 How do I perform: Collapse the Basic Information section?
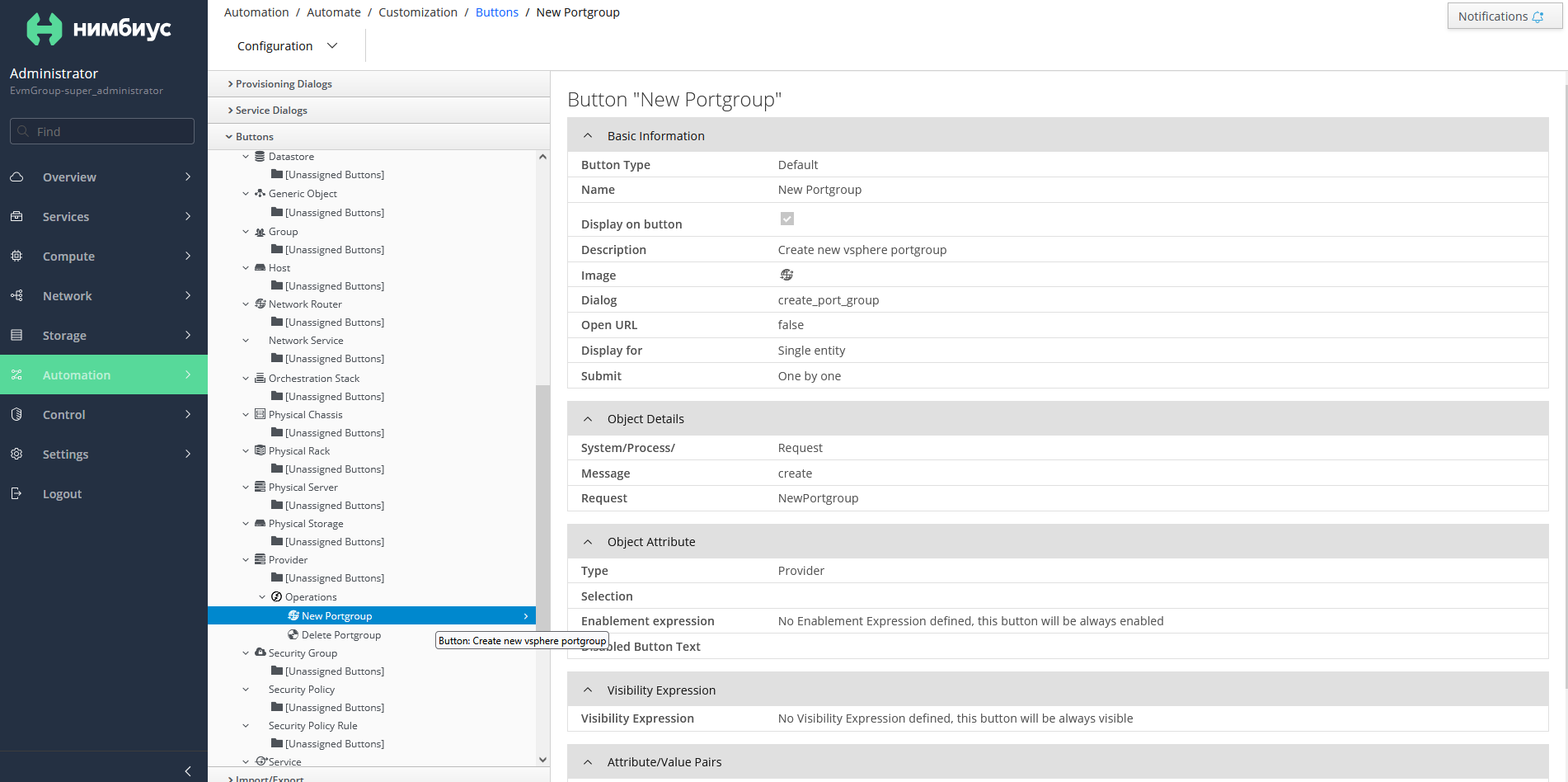pos(588,136)
